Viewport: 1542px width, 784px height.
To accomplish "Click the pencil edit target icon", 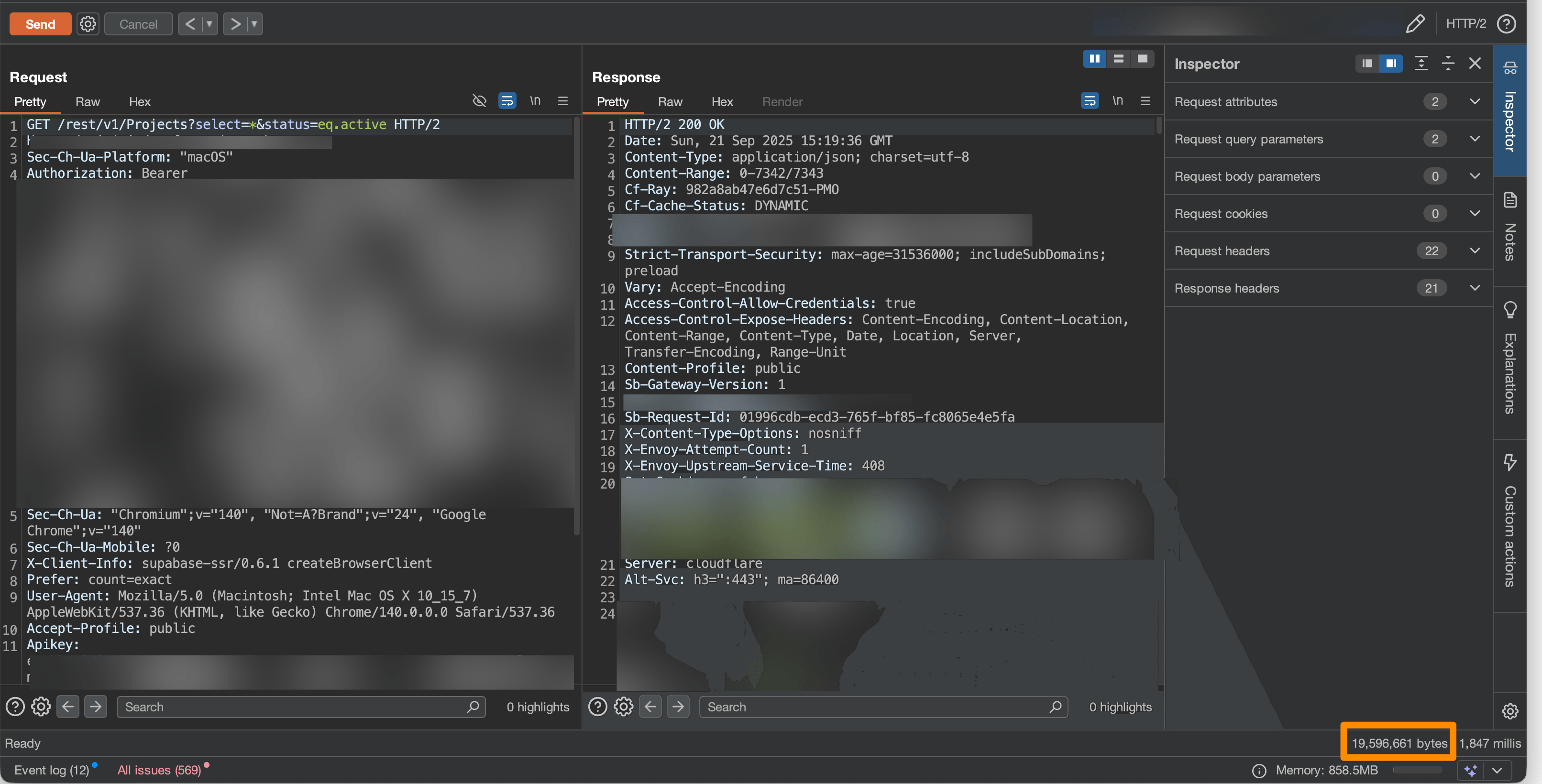I will (x=1415, y=24).
